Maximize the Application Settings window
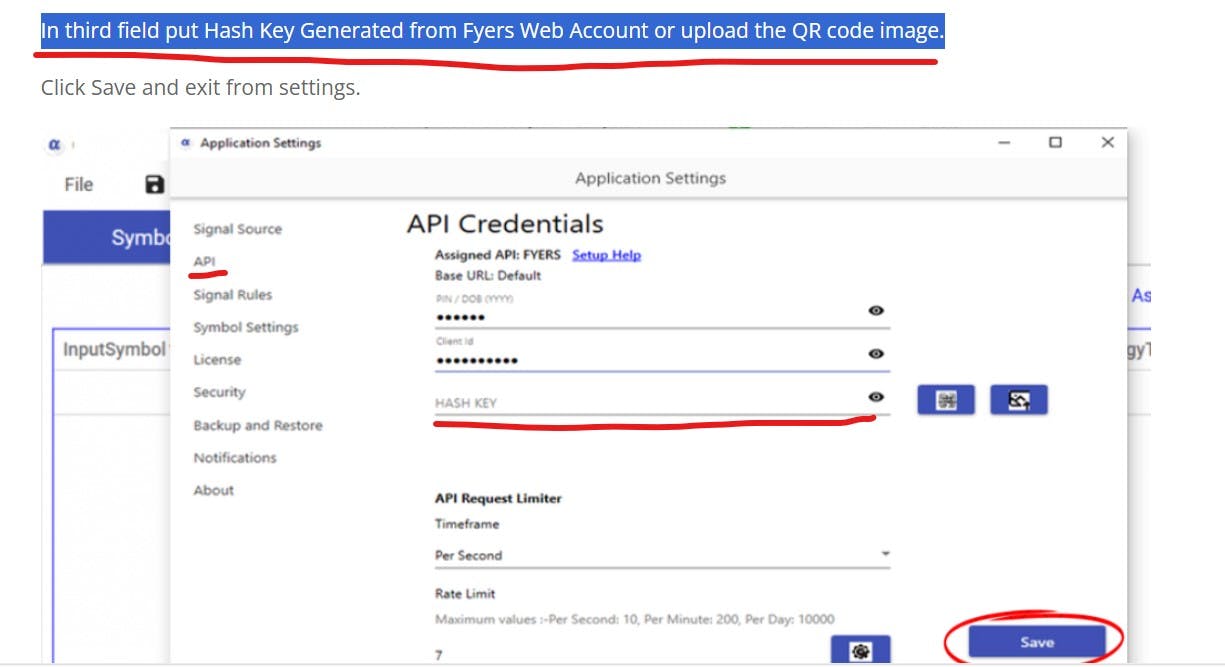This screenshot has width=1225, height=667. [x=1055, y=143]
